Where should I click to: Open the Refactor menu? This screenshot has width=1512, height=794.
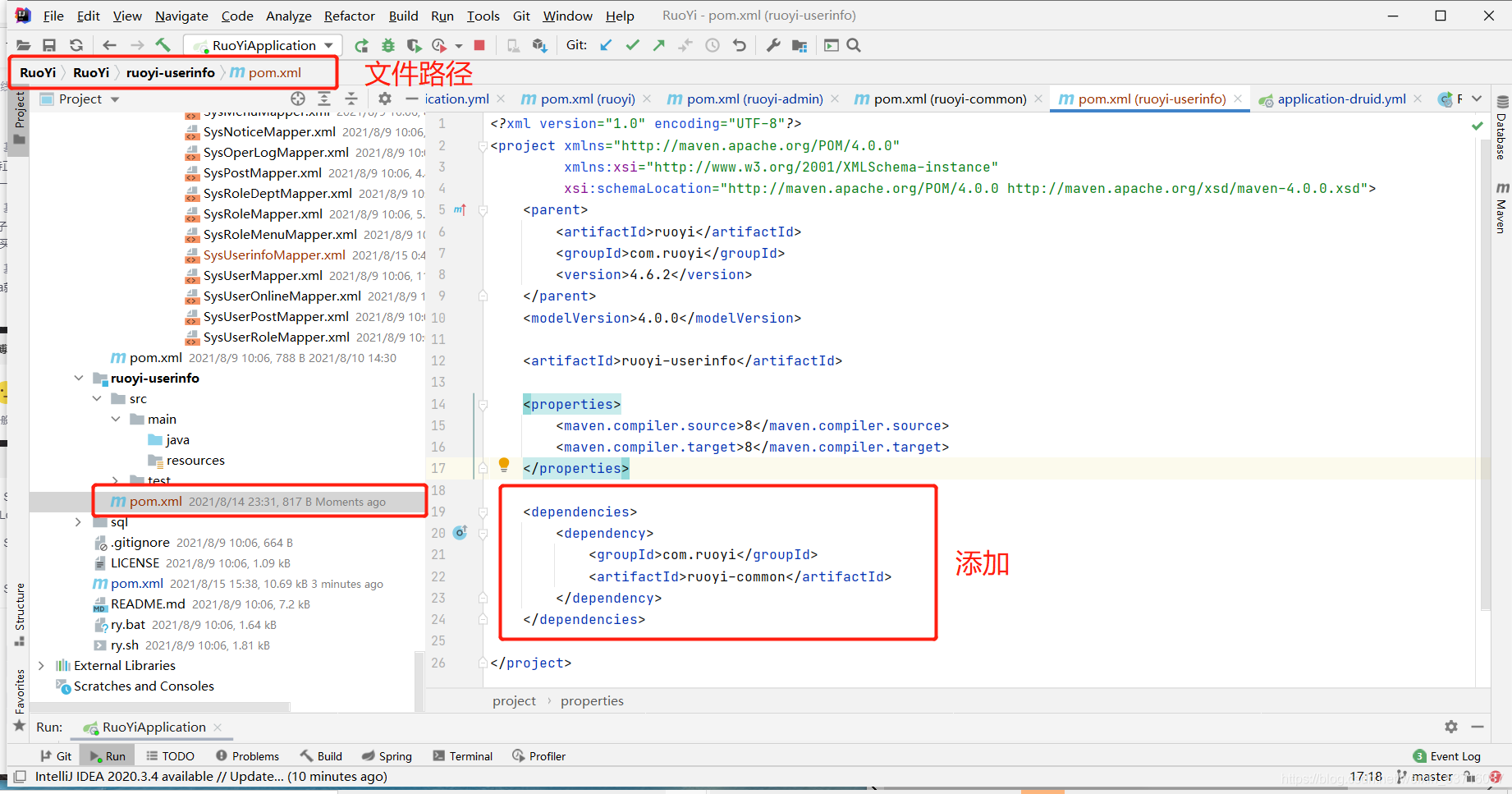pos(349,16)
